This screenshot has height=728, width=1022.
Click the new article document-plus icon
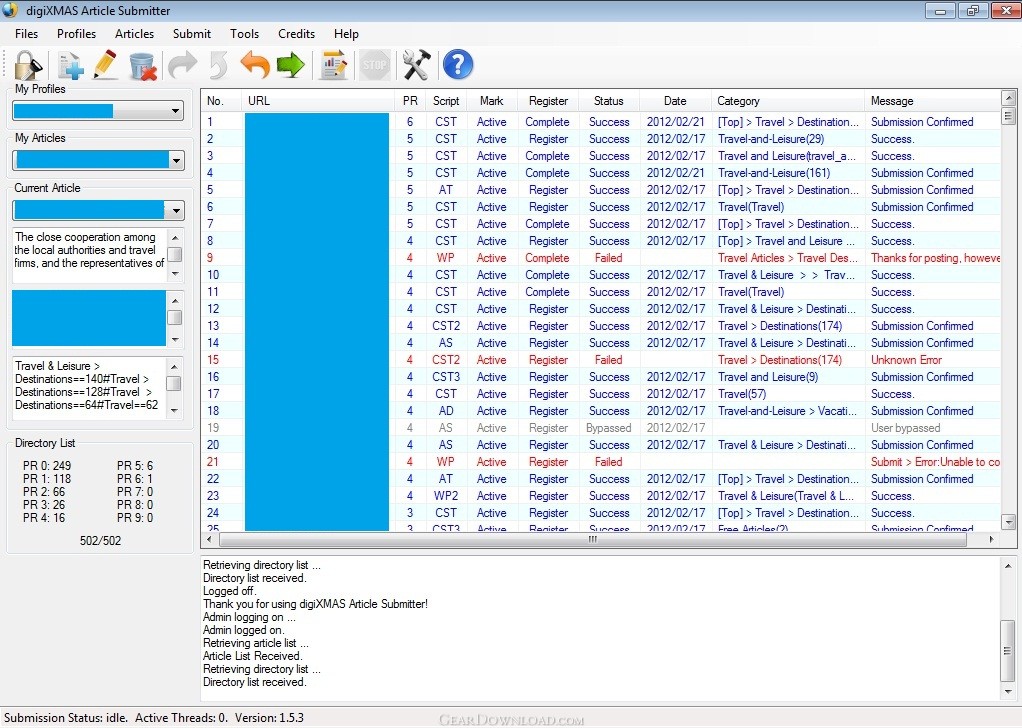[x=70, y=65]
